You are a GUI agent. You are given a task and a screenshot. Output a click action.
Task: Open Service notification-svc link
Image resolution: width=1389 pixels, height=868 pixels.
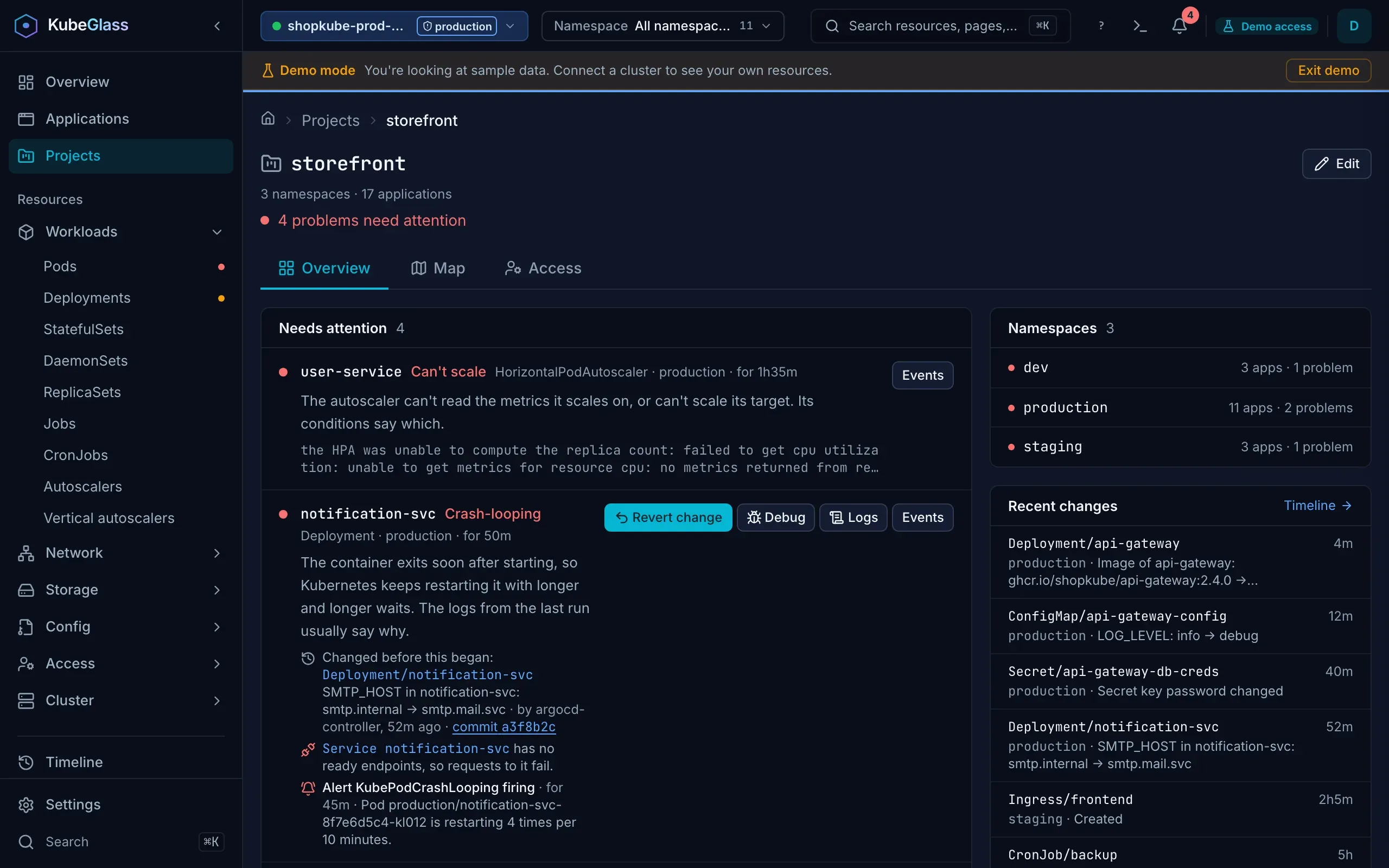(x=416, y=749)
